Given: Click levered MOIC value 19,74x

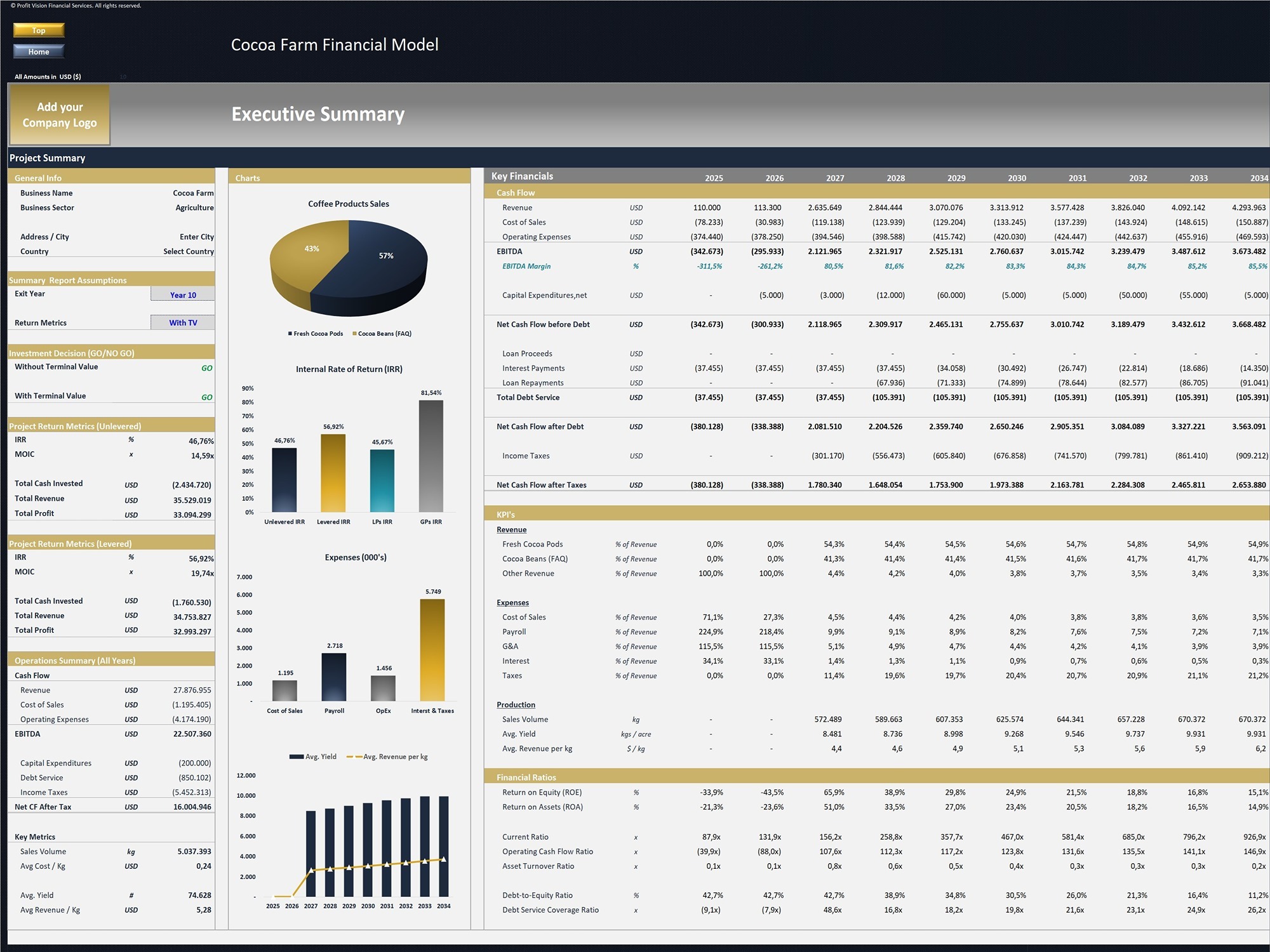Looking at the screenshot, I should pyautogui.click(x=203, y=574).
